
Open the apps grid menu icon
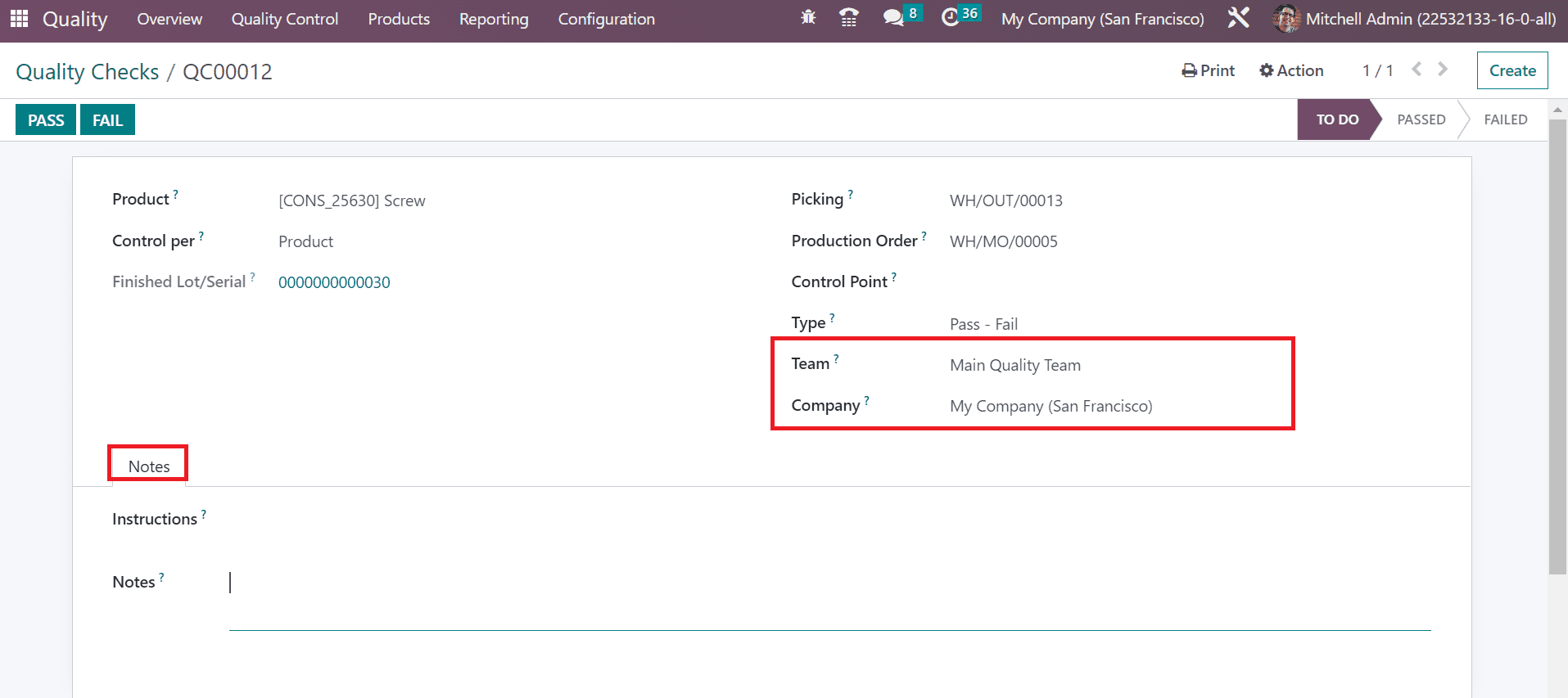[x=19, y=19]
